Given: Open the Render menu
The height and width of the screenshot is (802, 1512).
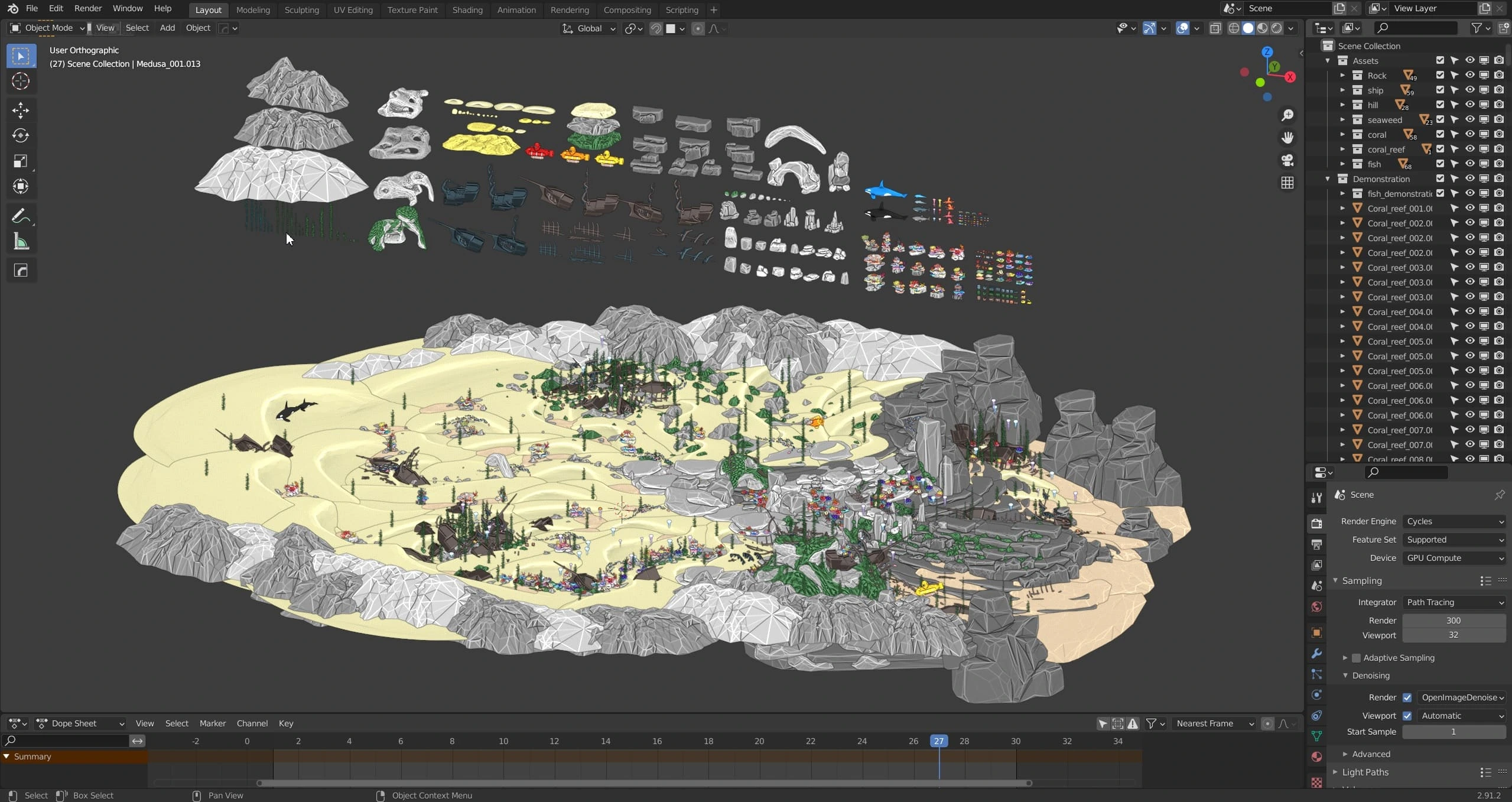Looking at the screenshot, I should click(x=87, y=8).
